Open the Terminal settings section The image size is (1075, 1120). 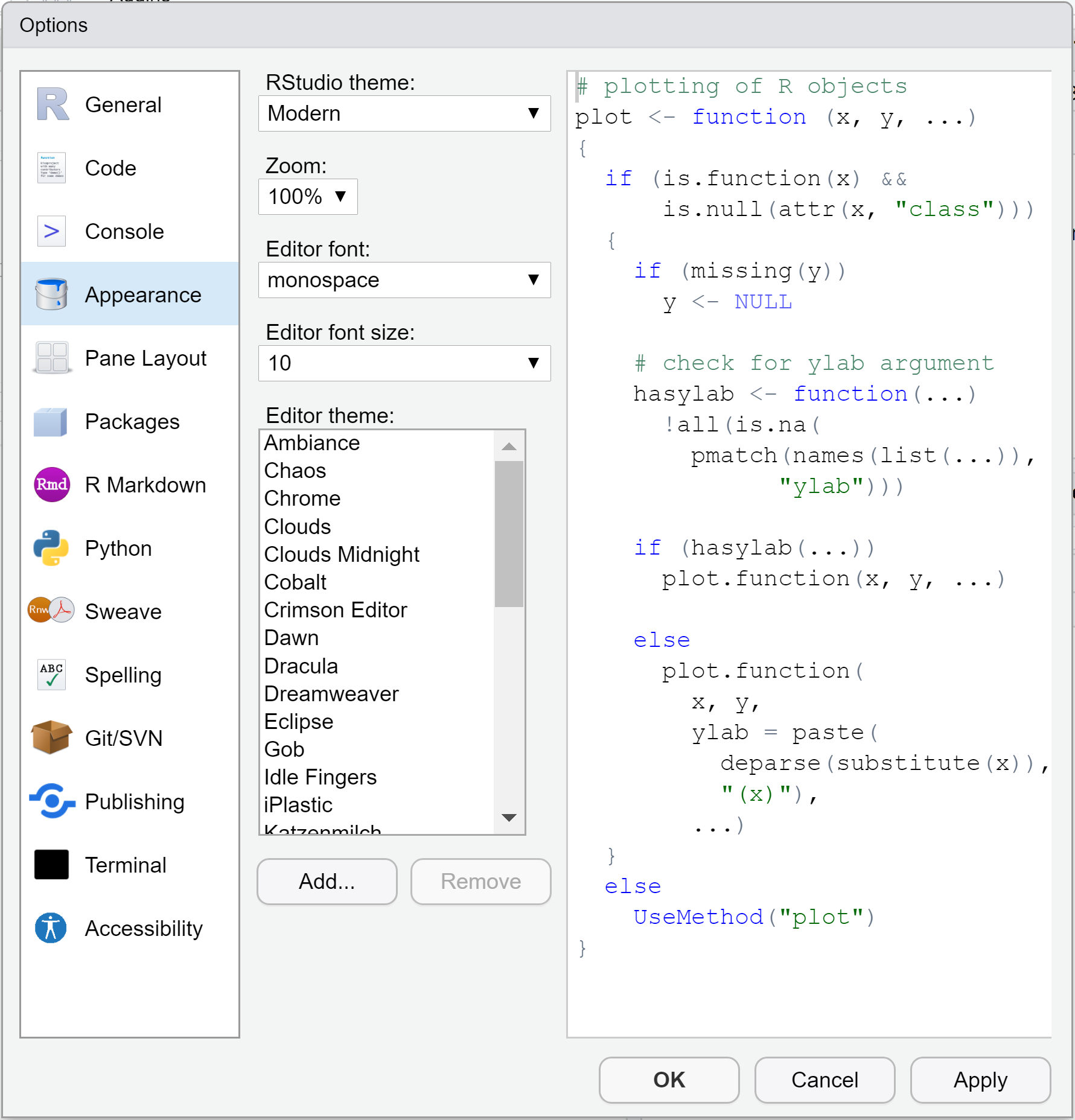click(130, 865)
